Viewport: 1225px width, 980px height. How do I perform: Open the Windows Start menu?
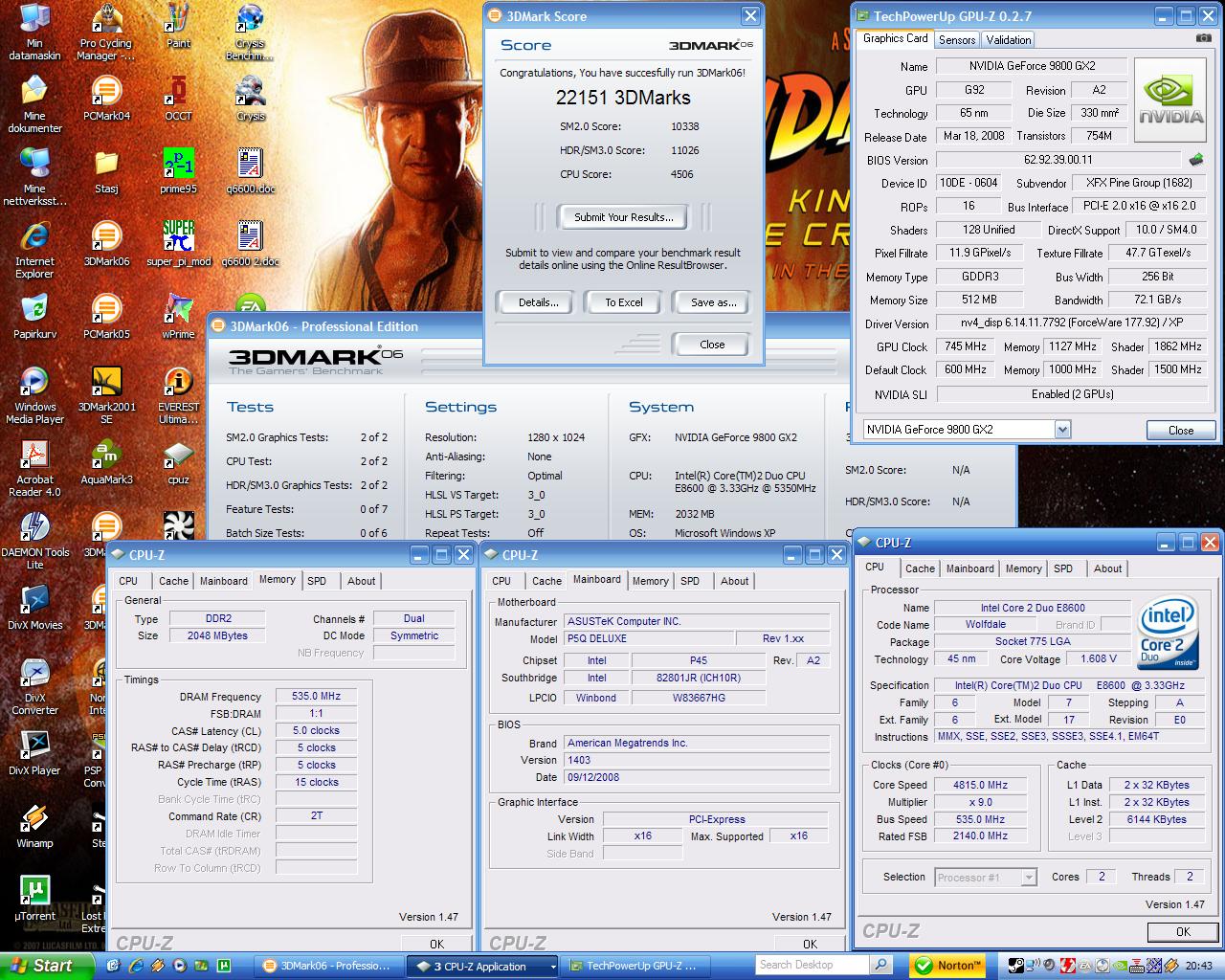(x=48, y=966)
